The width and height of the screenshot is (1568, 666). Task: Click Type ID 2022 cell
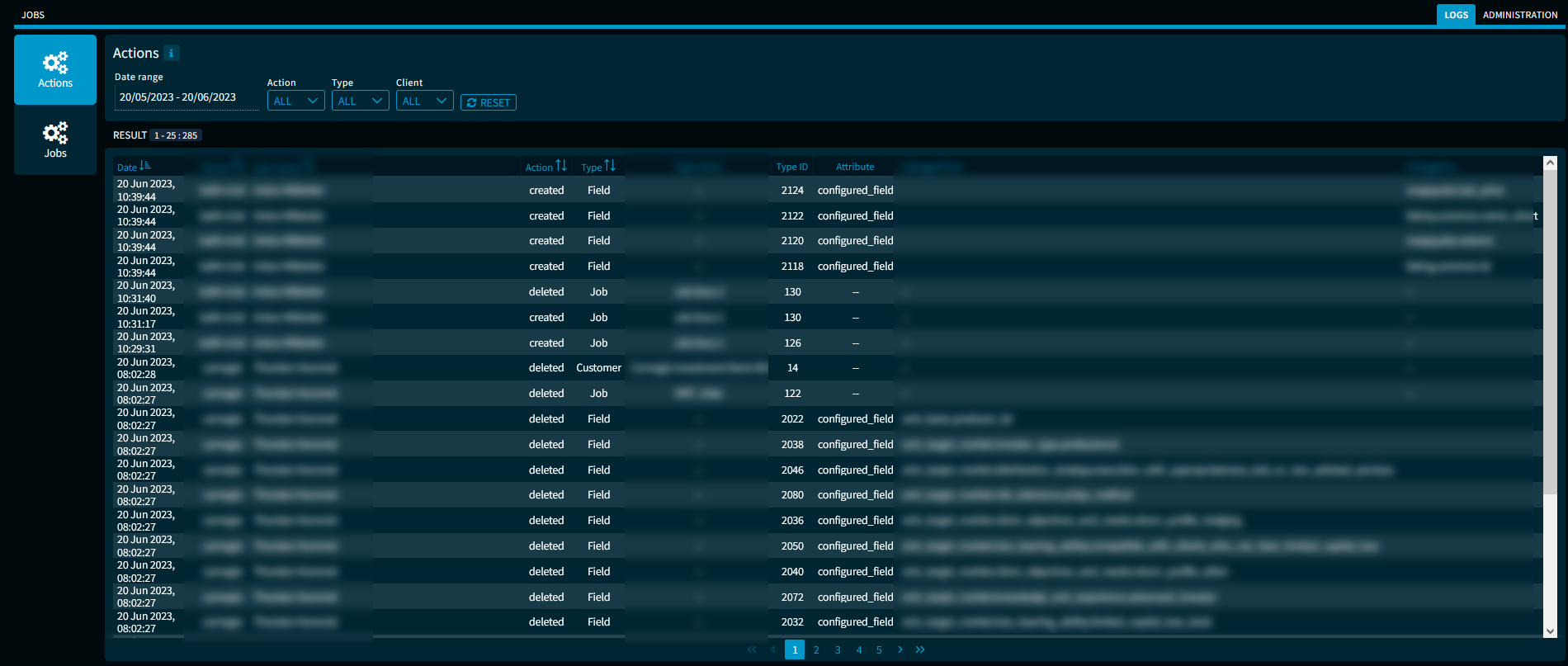[792, 419]
